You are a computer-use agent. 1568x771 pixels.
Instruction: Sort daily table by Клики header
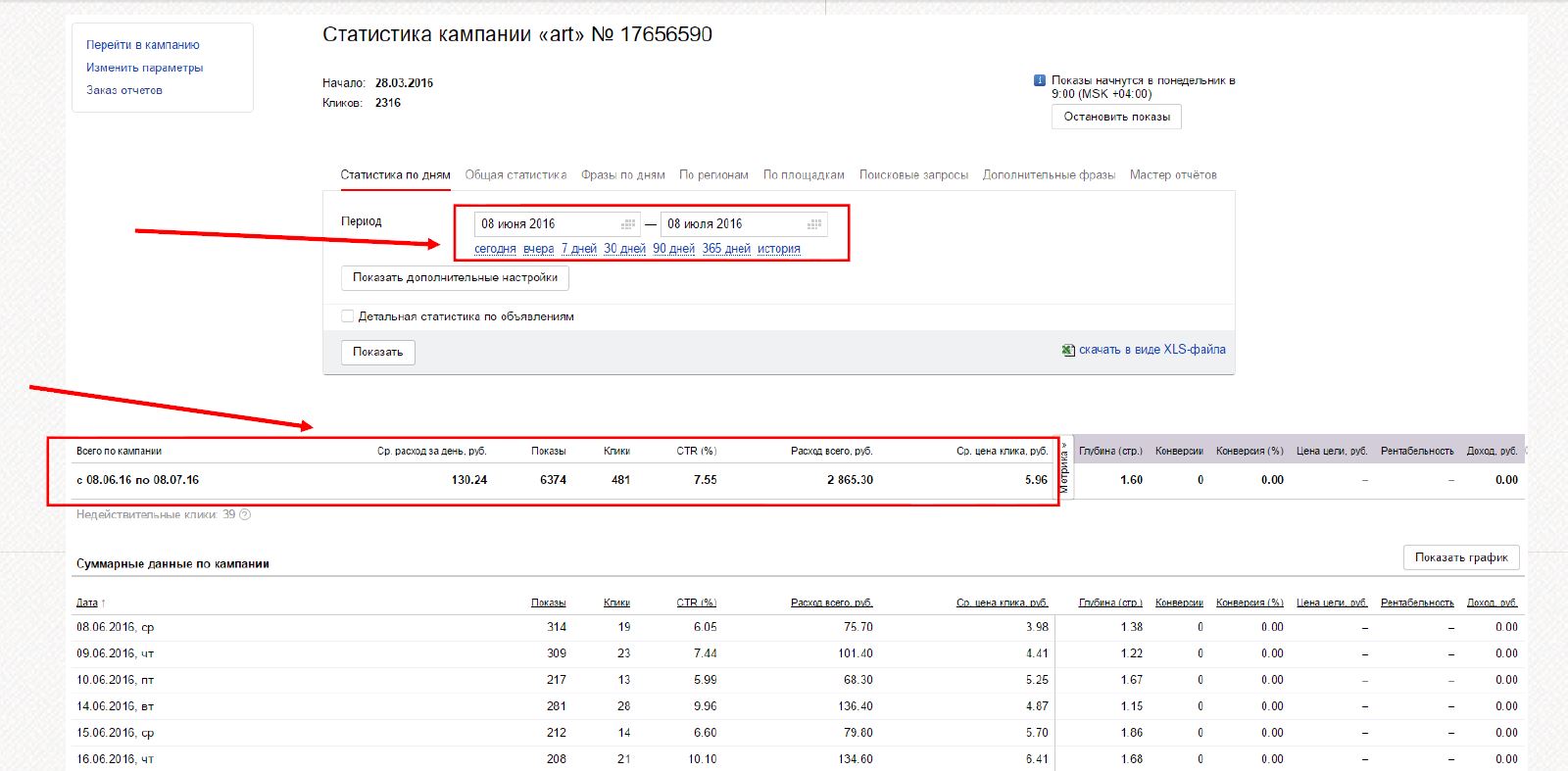point(616,603)
